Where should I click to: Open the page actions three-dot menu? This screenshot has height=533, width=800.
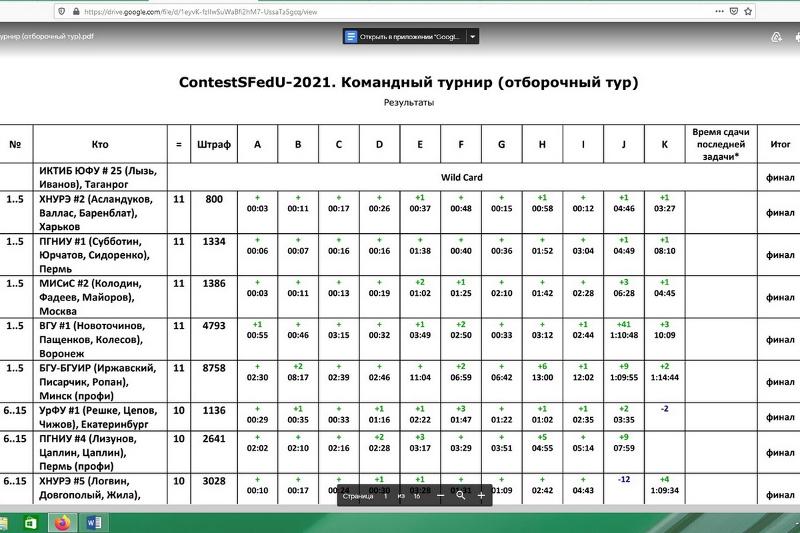[x=717, y=12]
